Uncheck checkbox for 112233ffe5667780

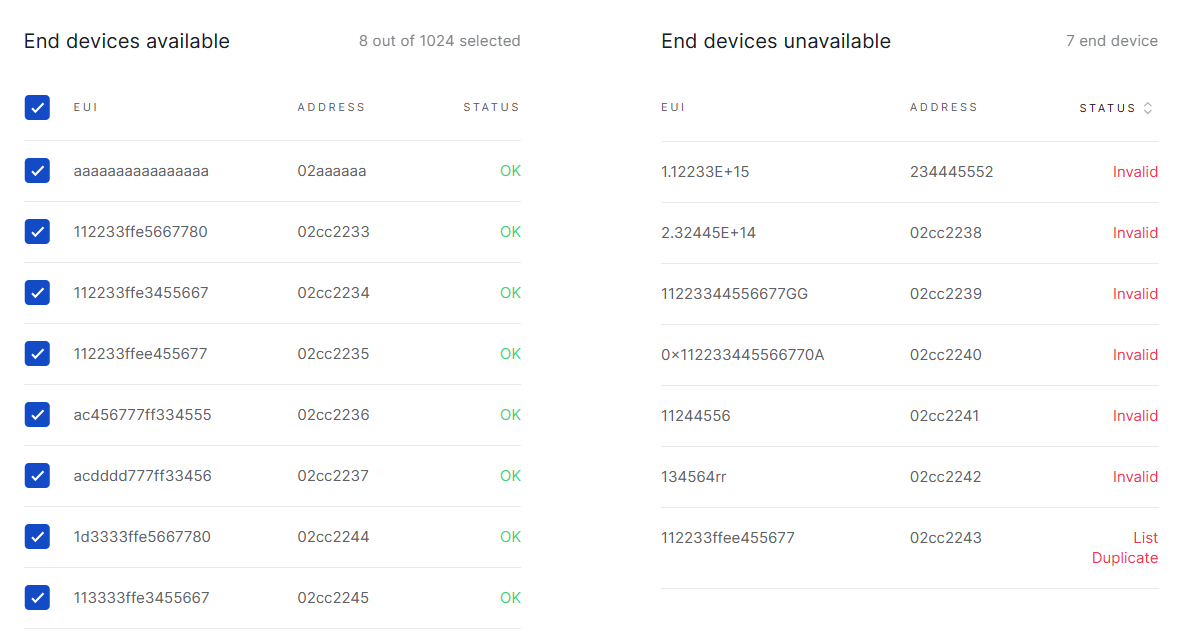(37, 231)
